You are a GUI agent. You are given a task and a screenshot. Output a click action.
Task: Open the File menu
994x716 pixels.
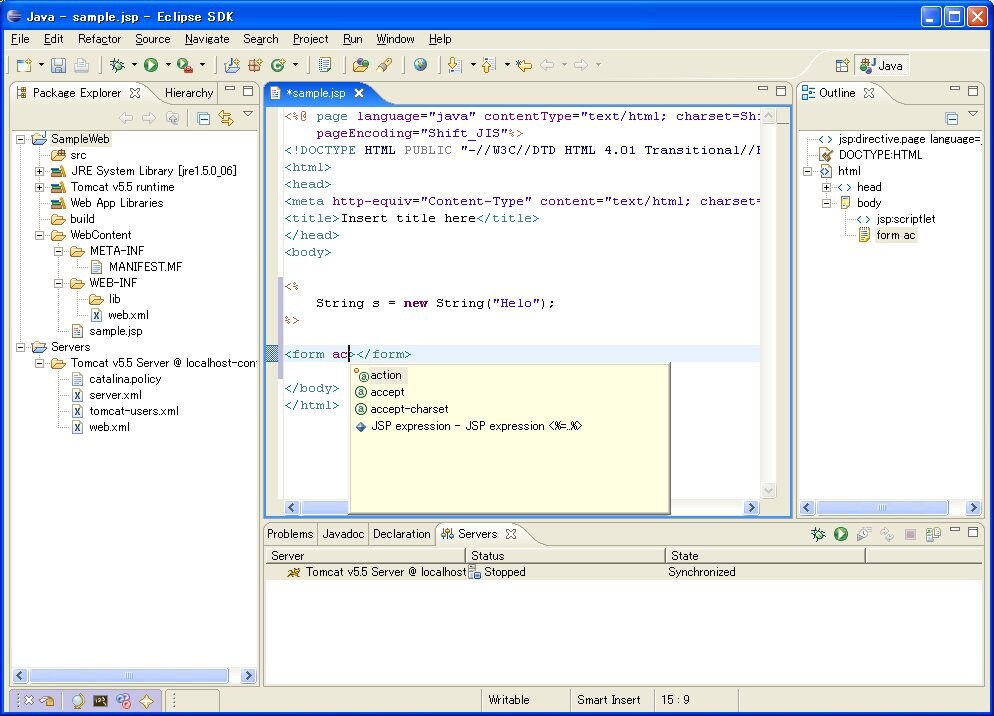point(20,39)
